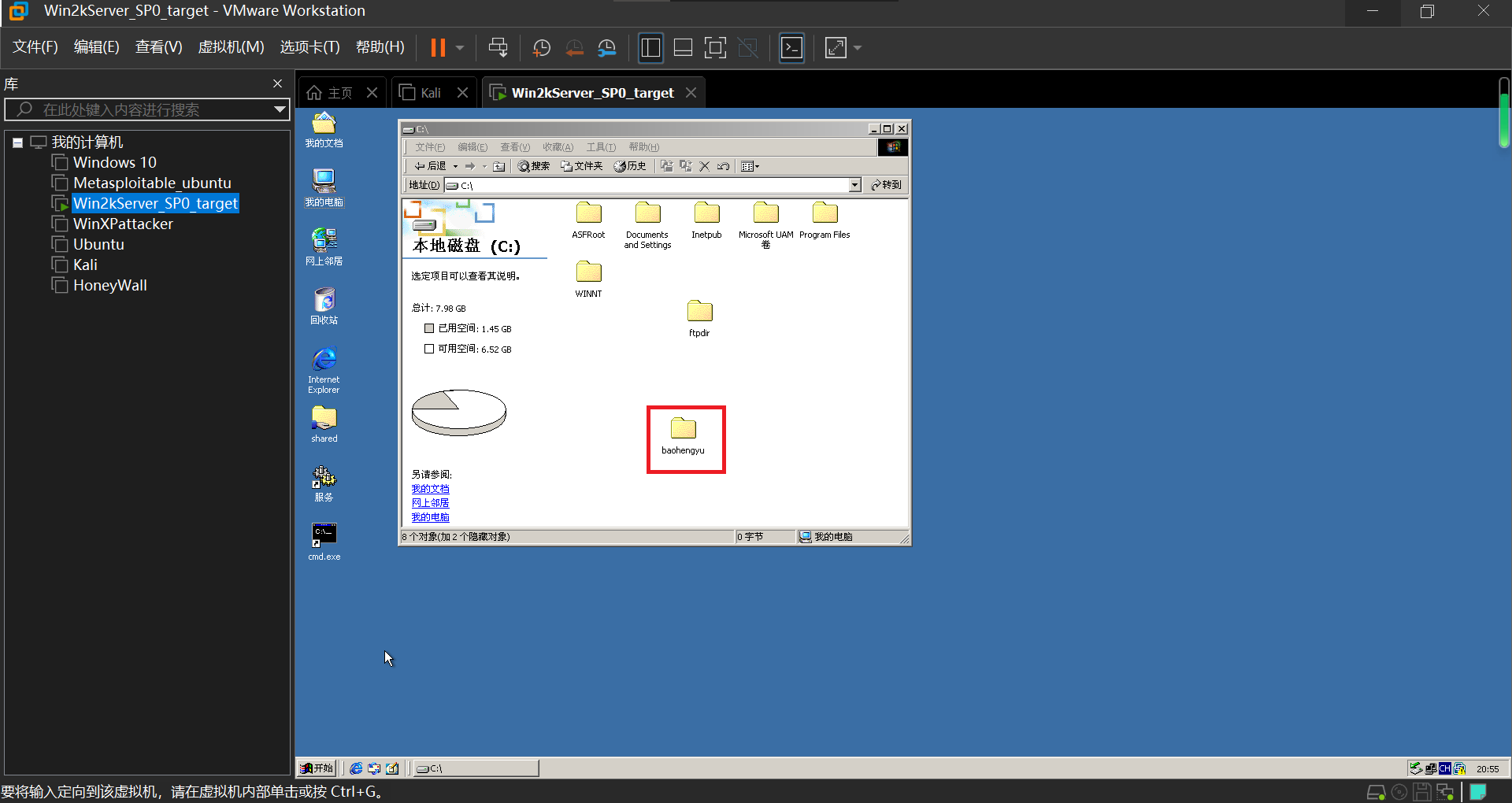Click the 文件夹 folders button
This screenshot has height=803, width=1512.
(581, 166)
